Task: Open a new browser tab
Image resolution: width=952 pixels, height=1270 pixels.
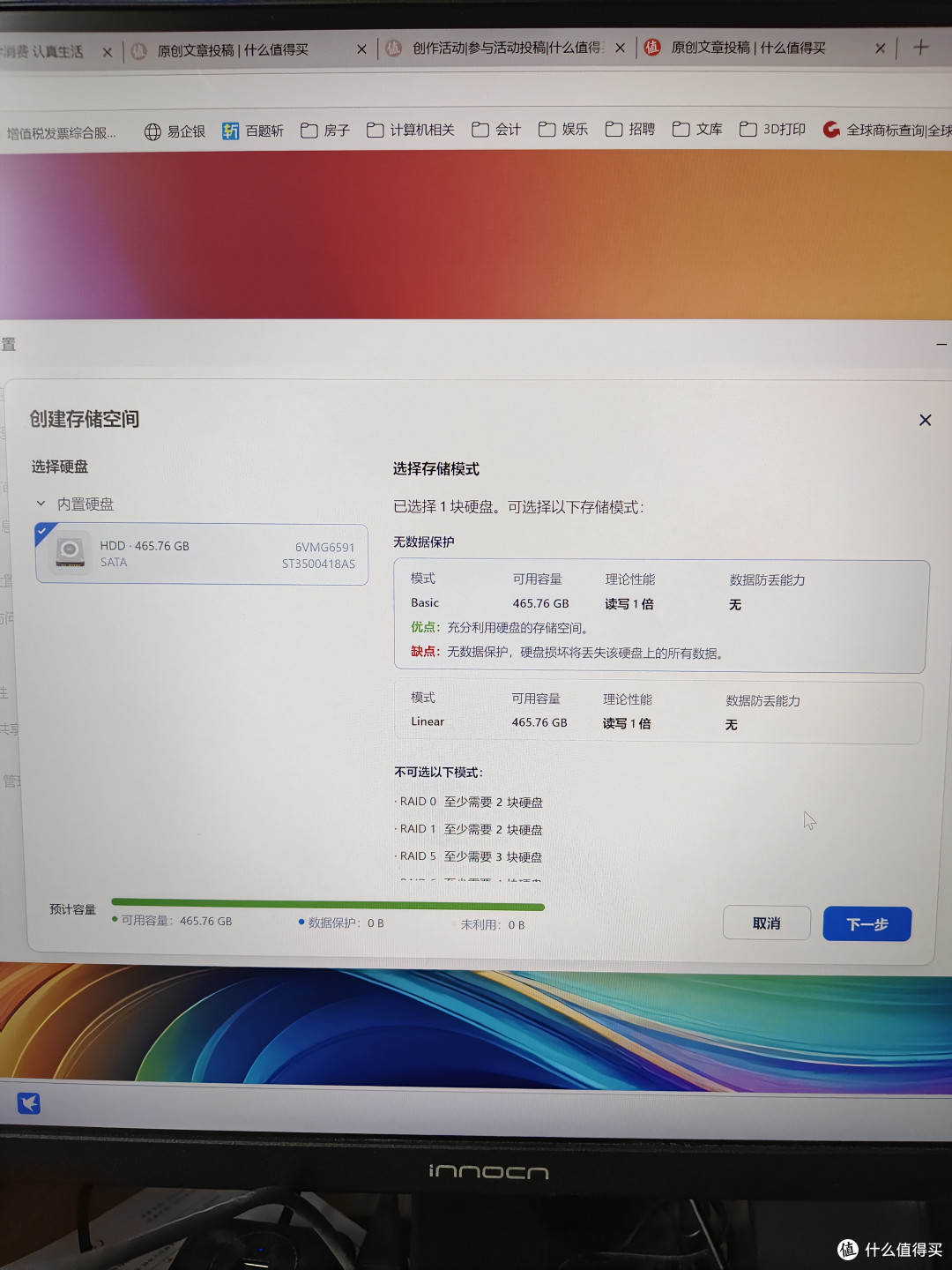Action: 920,47
